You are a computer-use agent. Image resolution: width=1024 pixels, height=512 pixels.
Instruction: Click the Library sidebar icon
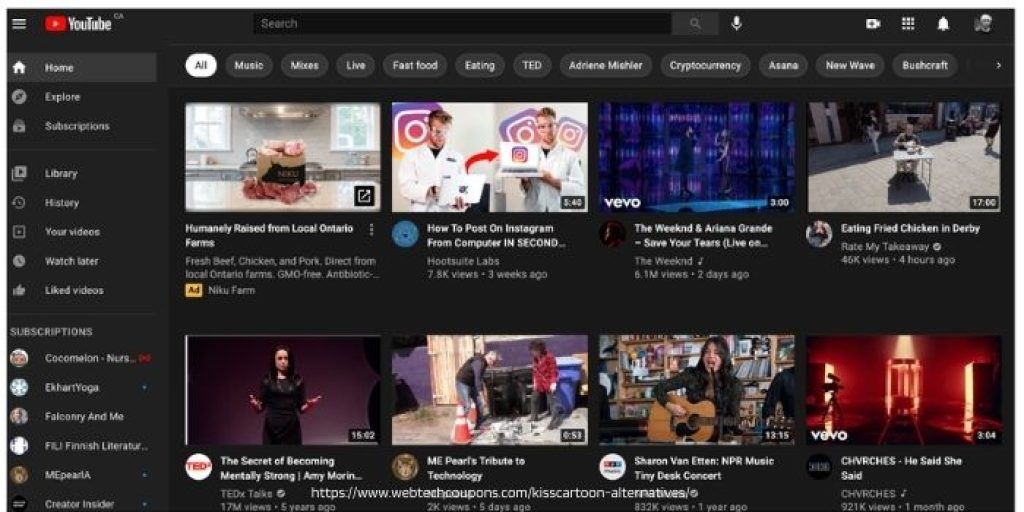(20, 174)
